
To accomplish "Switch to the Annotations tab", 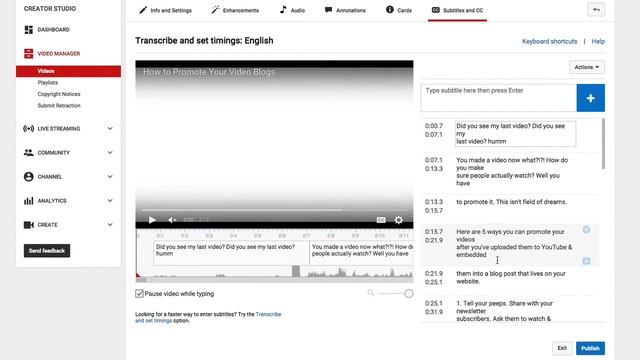I will 345,10.
